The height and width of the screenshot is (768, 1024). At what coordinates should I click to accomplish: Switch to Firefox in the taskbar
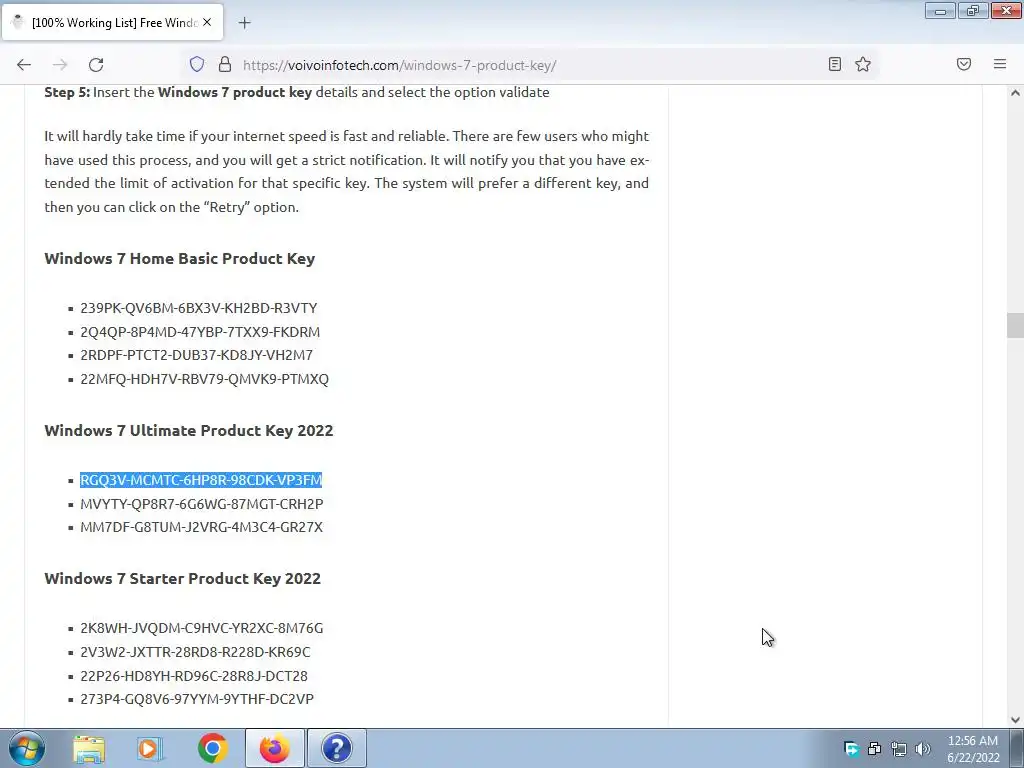click(275, 748)
